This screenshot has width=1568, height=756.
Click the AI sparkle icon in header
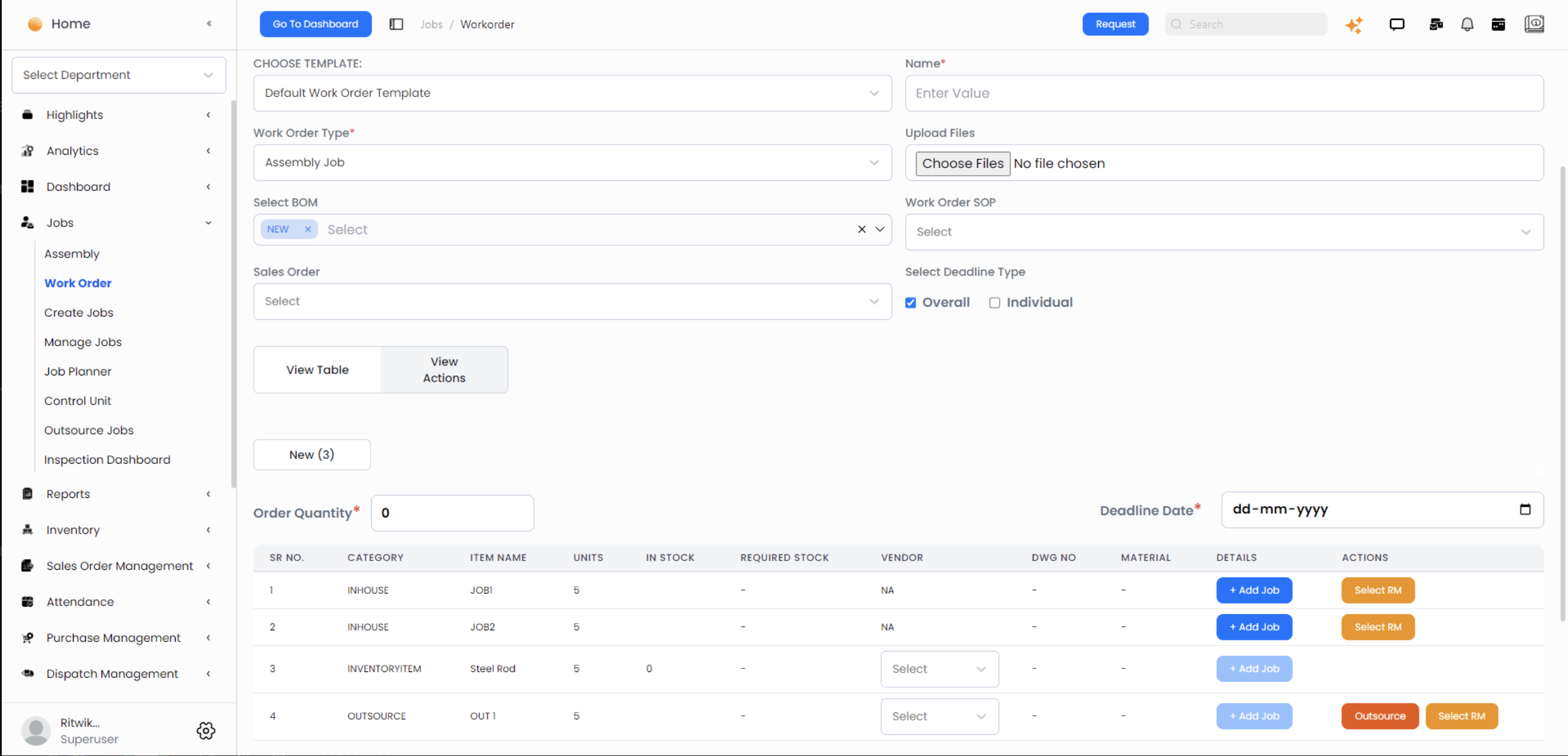(x=1354, y=25)
